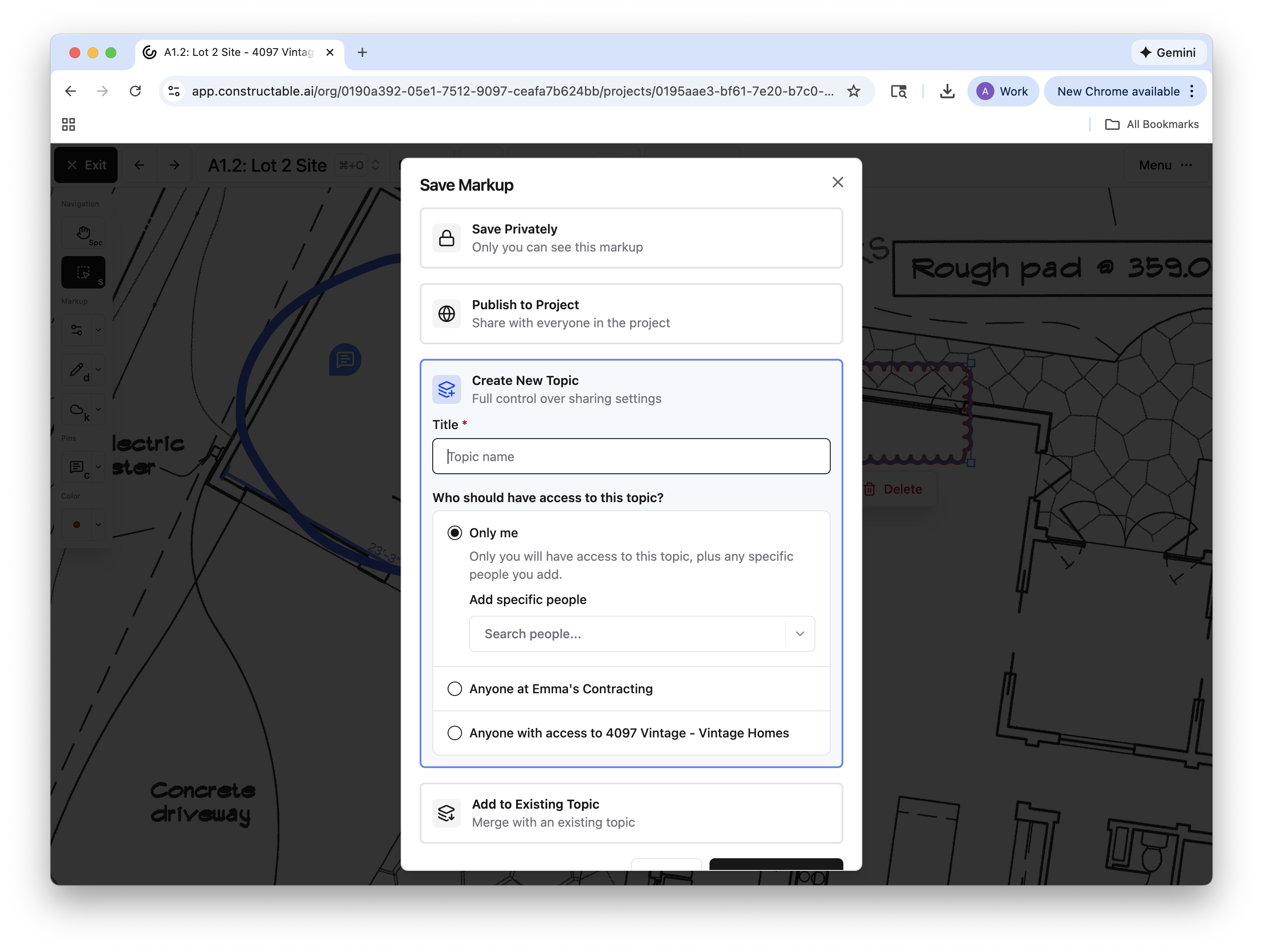1263x952 pixels.
Task: Click the Search people input
Action: click(x=627, y=634)
